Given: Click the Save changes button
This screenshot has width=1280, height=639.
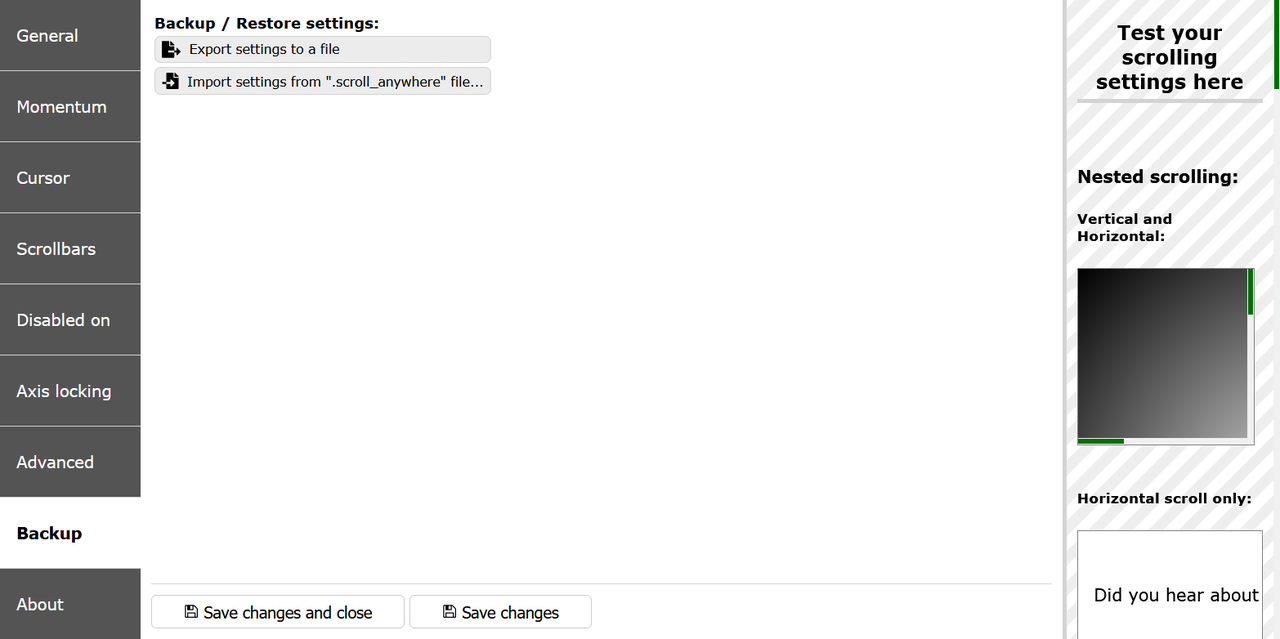Looking at the screenshot, I should coord(500,612).
